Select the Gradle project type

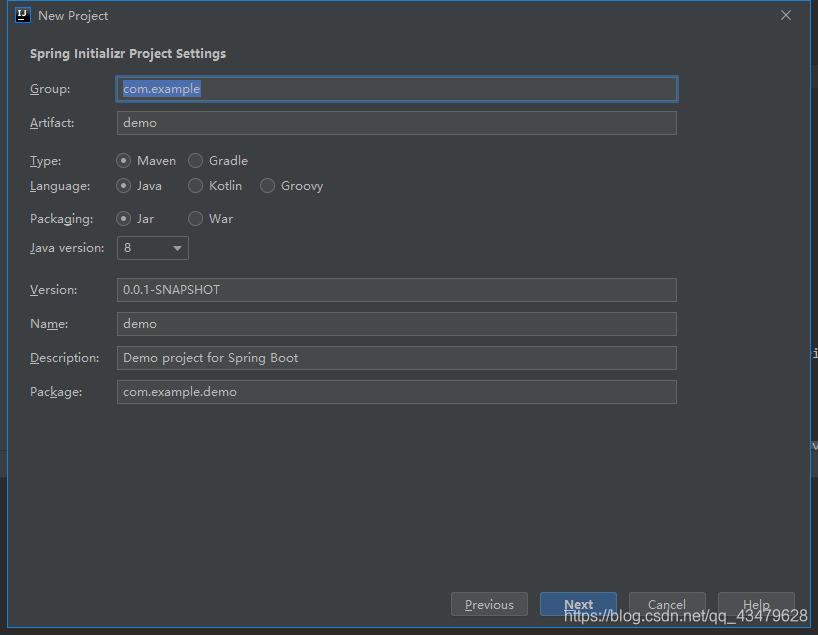pos(218,161)
